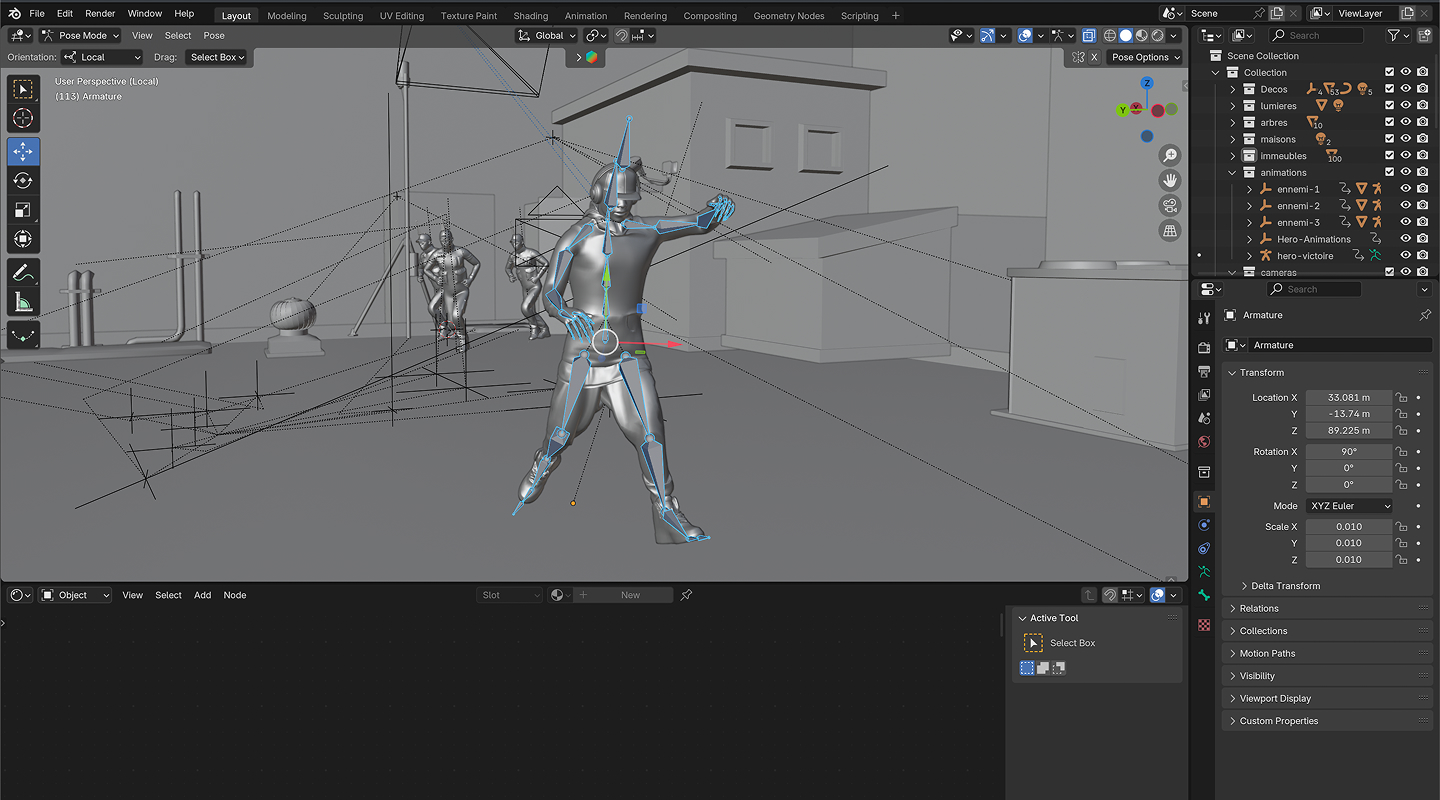
Task: Select the Rotate tool in the toolbar
Action: point(23,180)
